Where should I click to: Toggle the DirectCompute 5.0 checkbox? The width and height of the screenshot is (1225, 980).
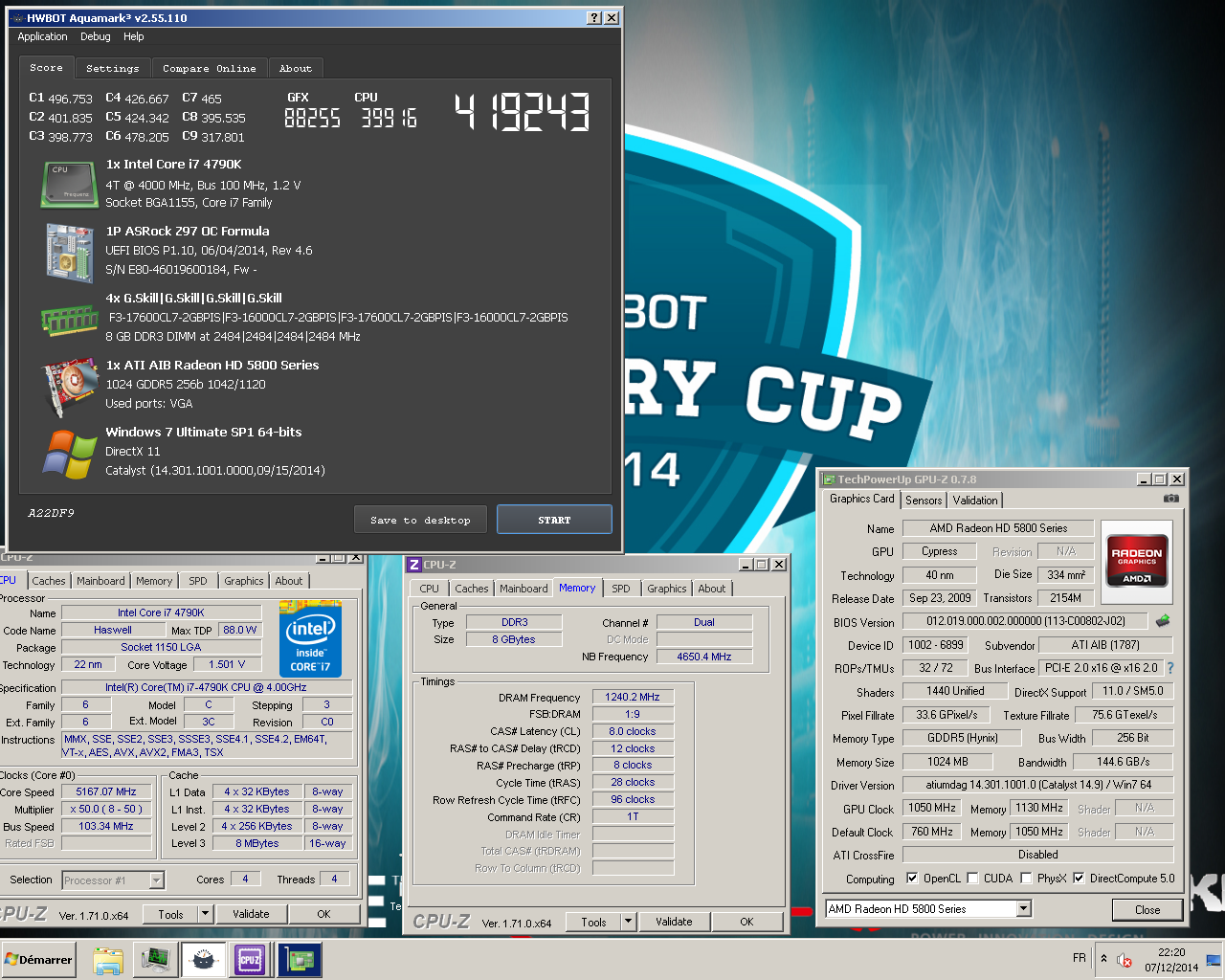point(1079,878)
